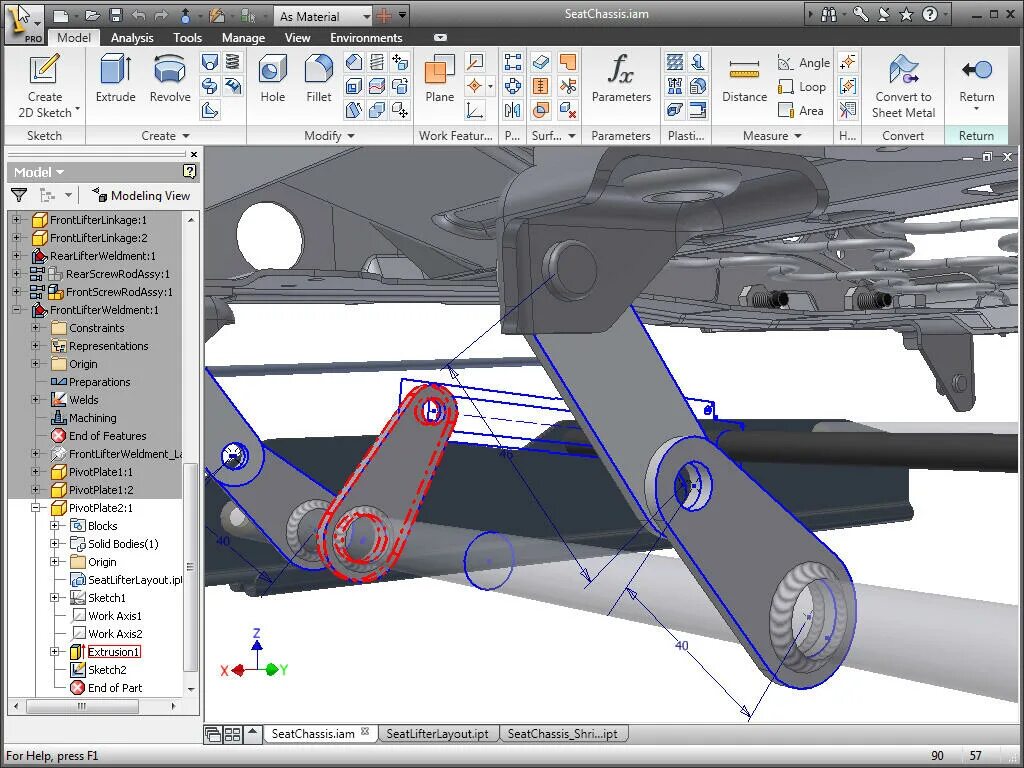The height and width of the screenshot is (768, 1024).
Task: Click the Plane work feature tool
Action: [x=440, y=78]
